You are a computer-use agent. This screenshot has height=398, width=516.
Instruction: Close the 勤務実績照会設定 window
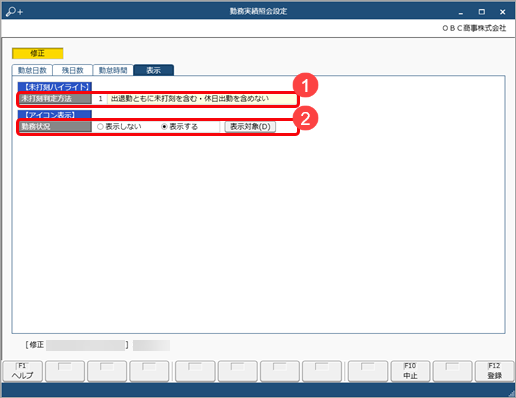click(503, 12)
